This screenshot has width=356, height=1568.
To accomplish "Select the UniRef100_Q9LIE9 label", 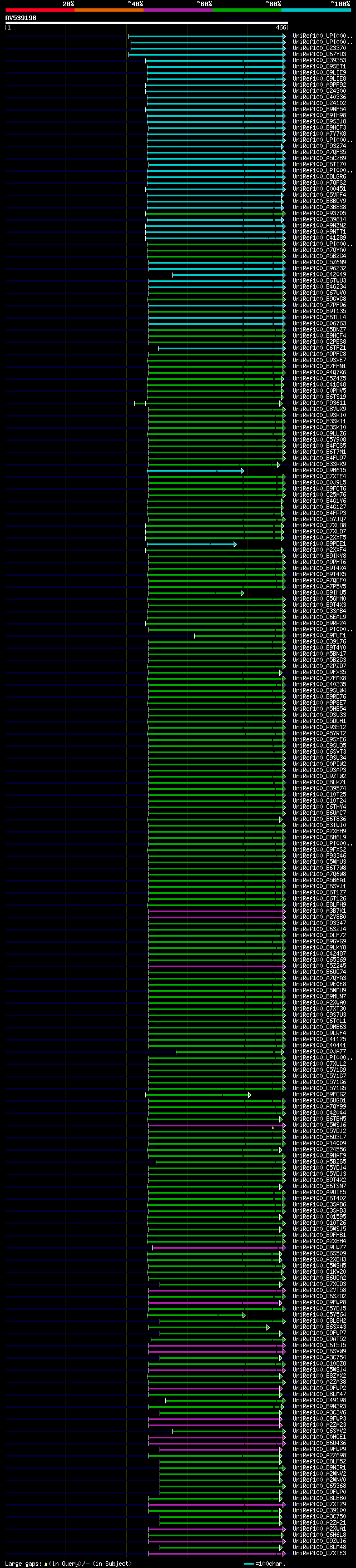I will (319, 72).
